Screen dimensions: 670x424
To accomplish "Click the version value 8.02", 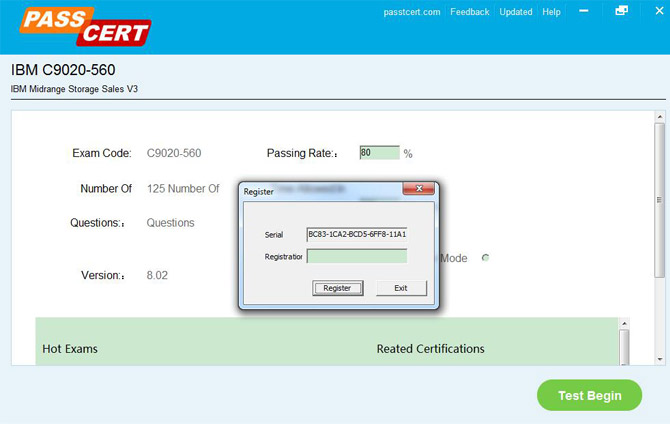I will (x=157, y=275).
